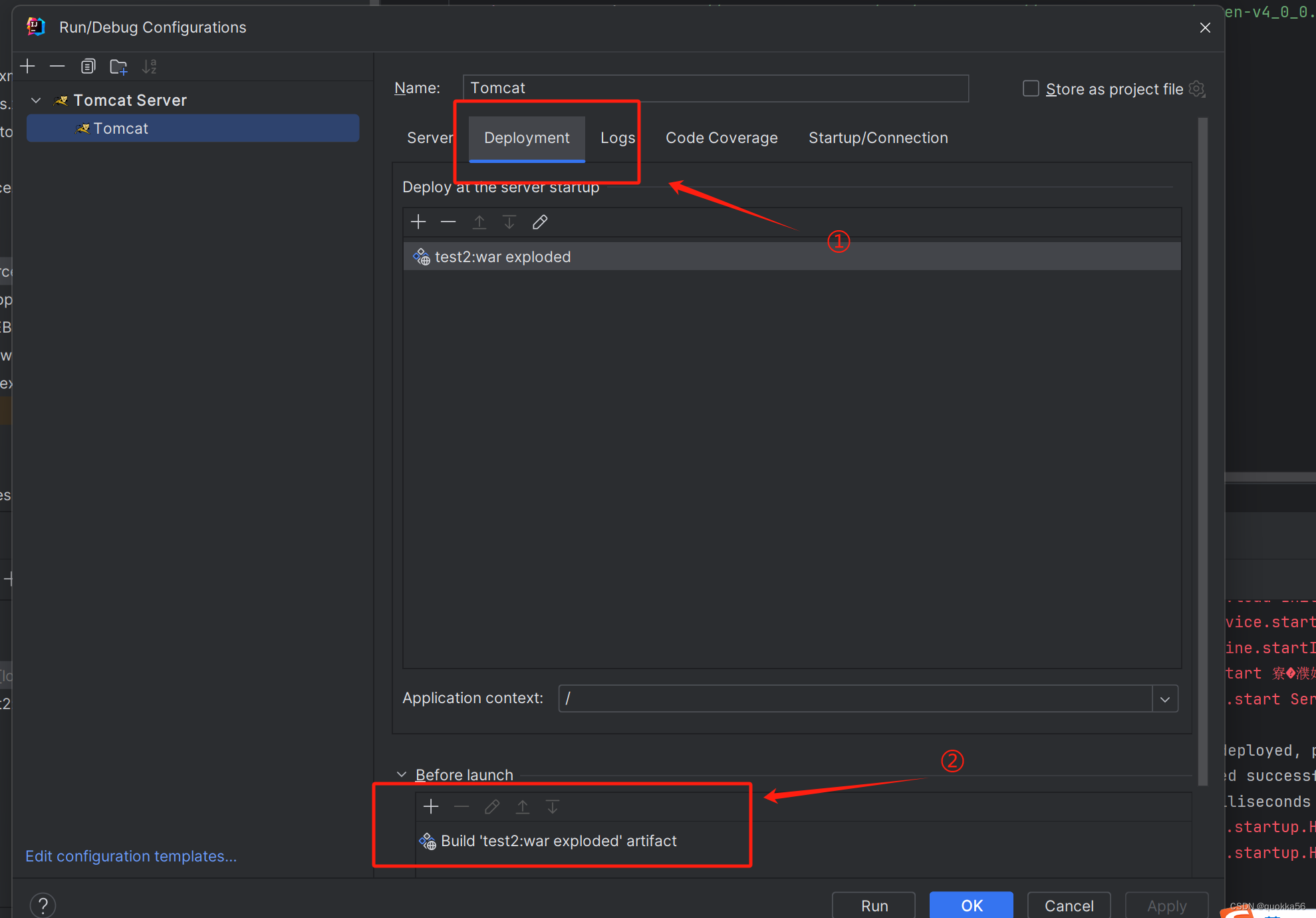Screen dimensions: 1316x918
Task: Click the Run button
Action: point(874,905)
